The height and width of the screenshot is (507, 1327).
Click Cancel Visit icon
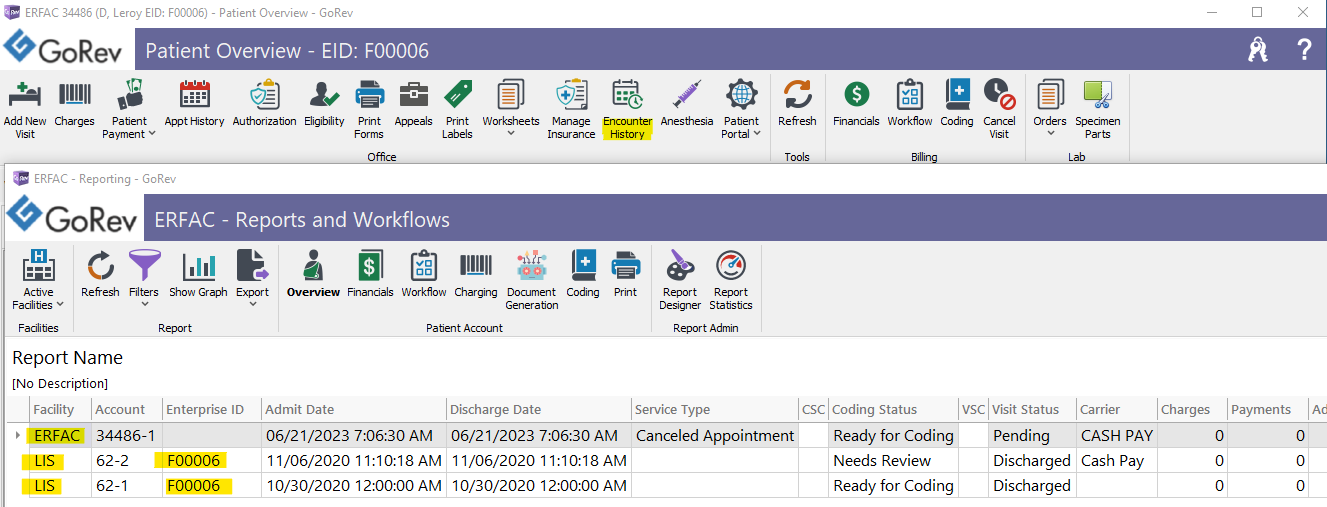coord(999,109)
